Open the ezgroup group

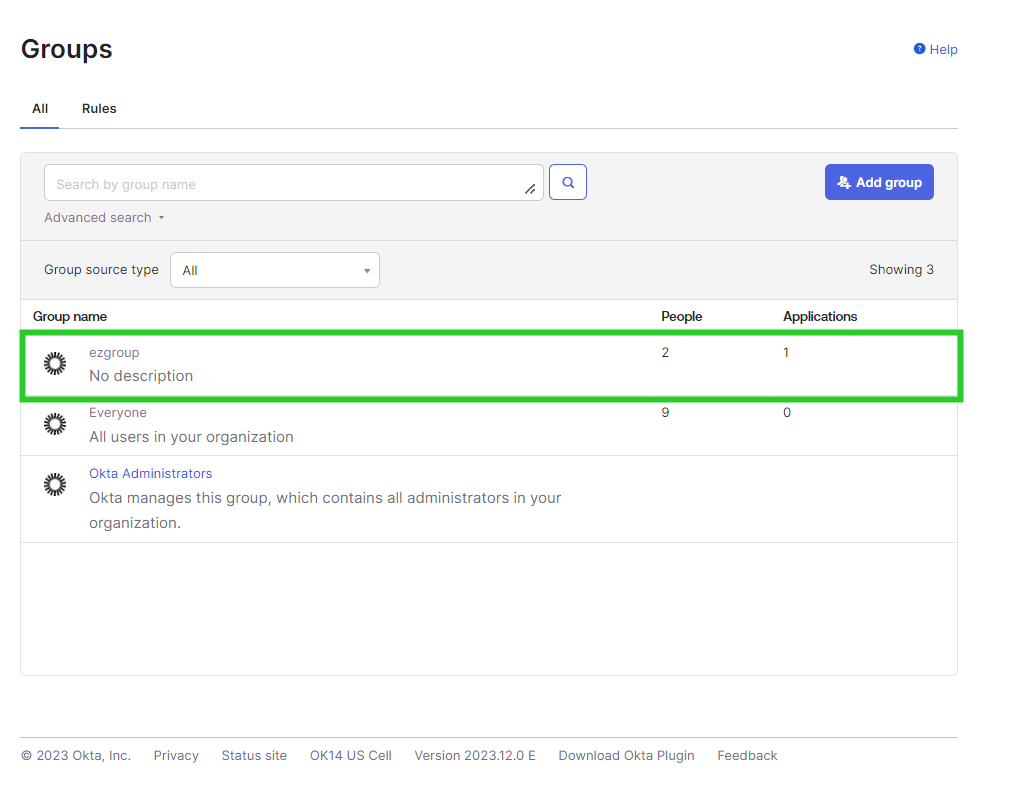pos(114,353)
